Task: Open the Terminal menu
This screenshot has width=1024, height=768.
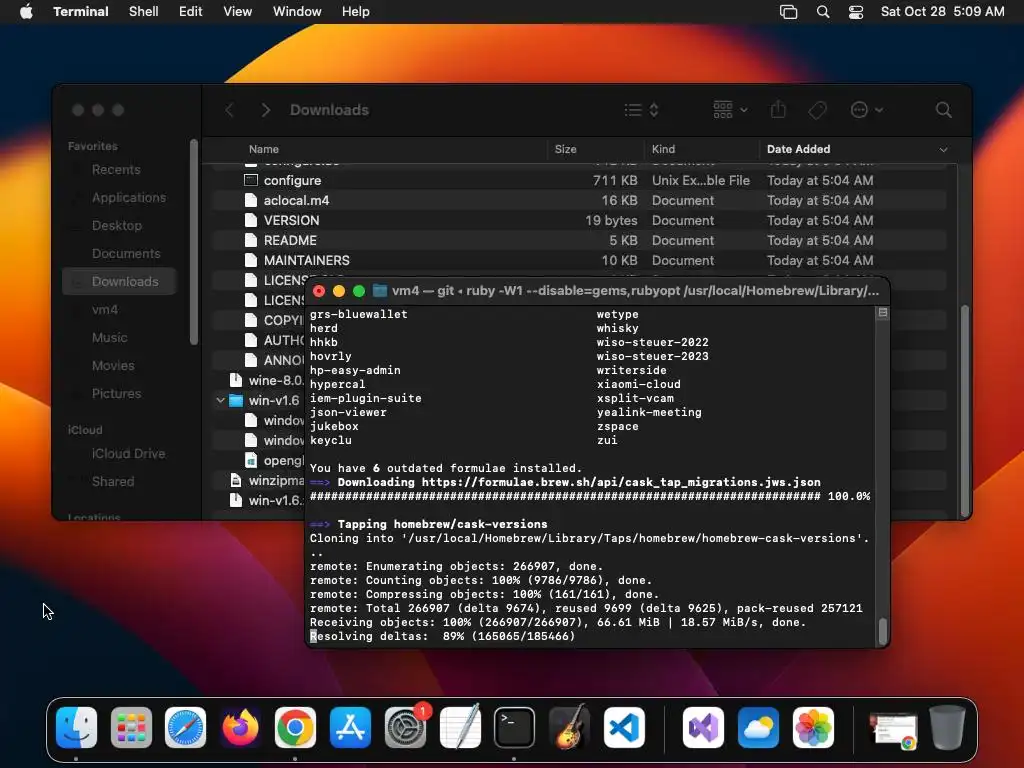Action: coord(80,11)
